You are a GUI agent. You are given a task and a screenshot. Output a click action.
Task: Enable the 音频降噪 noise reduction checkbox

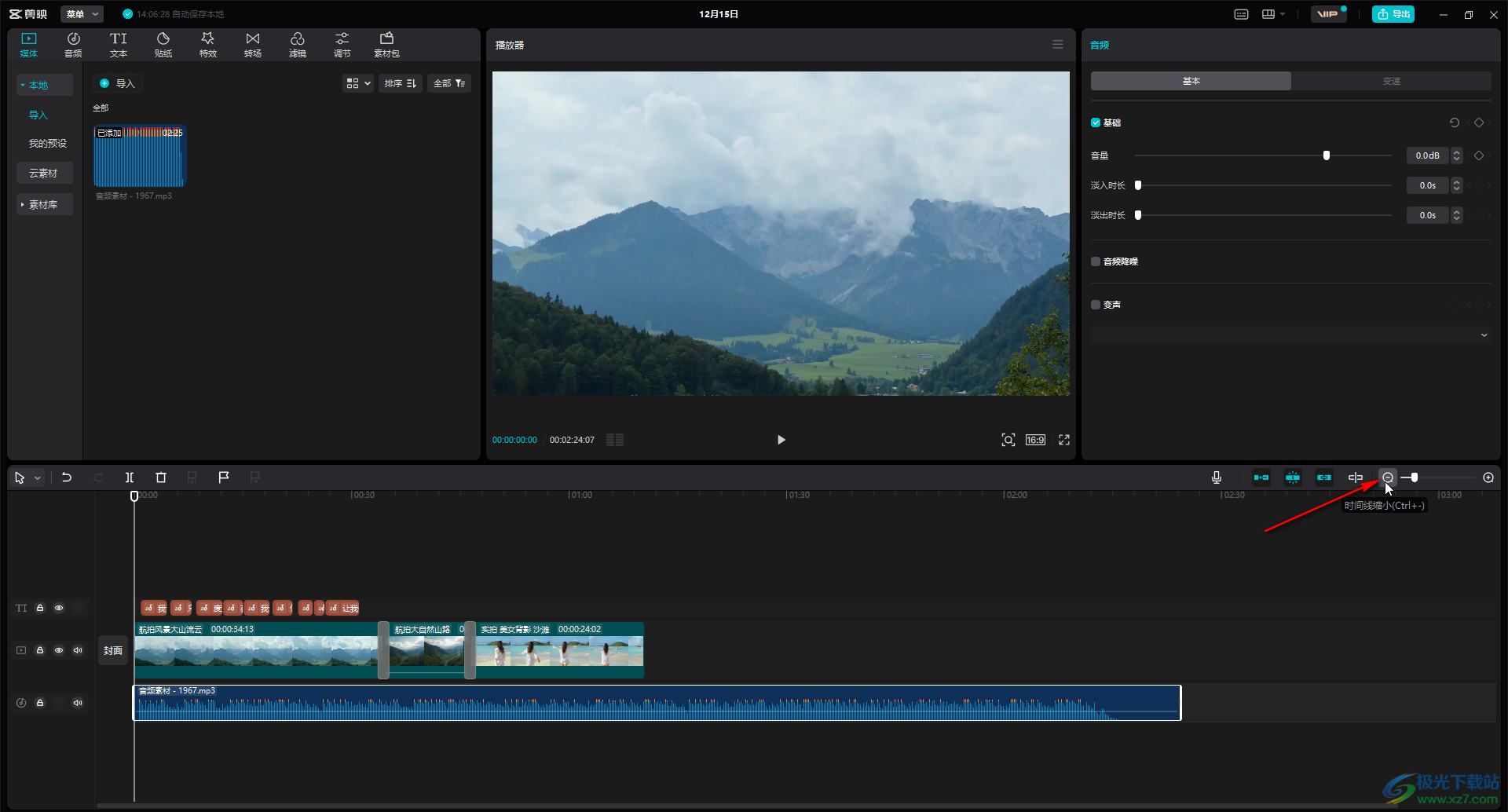pyautogui.click(x=1096, y=262)
